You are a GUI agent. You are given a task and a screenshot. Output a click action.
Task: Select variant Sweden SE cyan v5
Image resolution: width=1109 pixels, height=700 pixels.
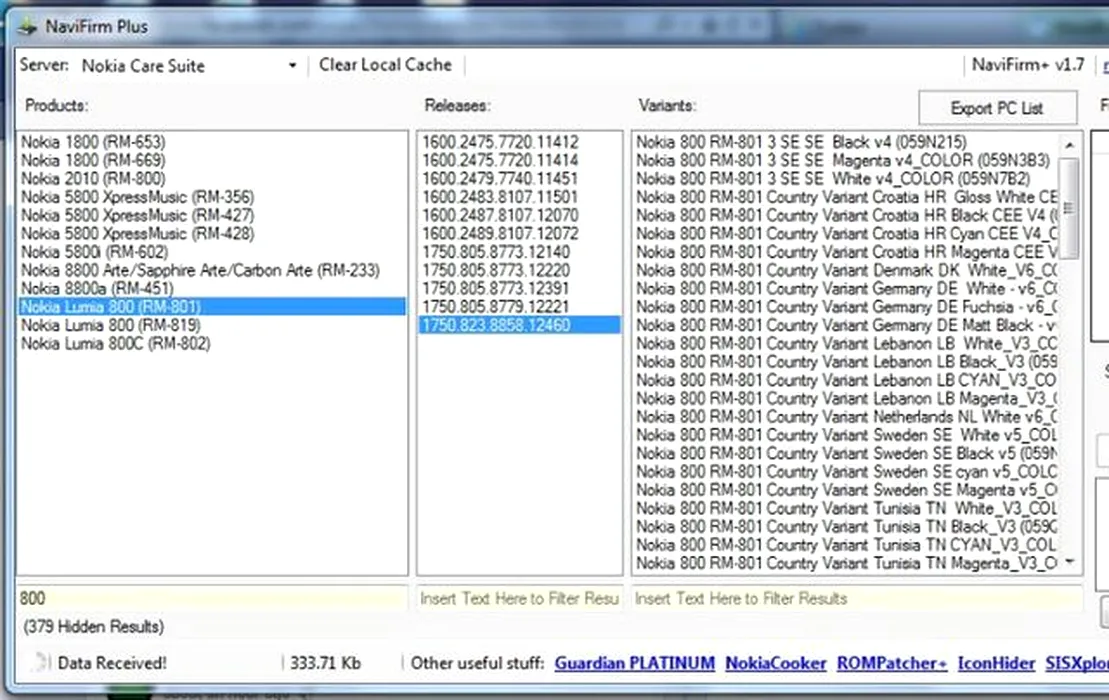847,472
